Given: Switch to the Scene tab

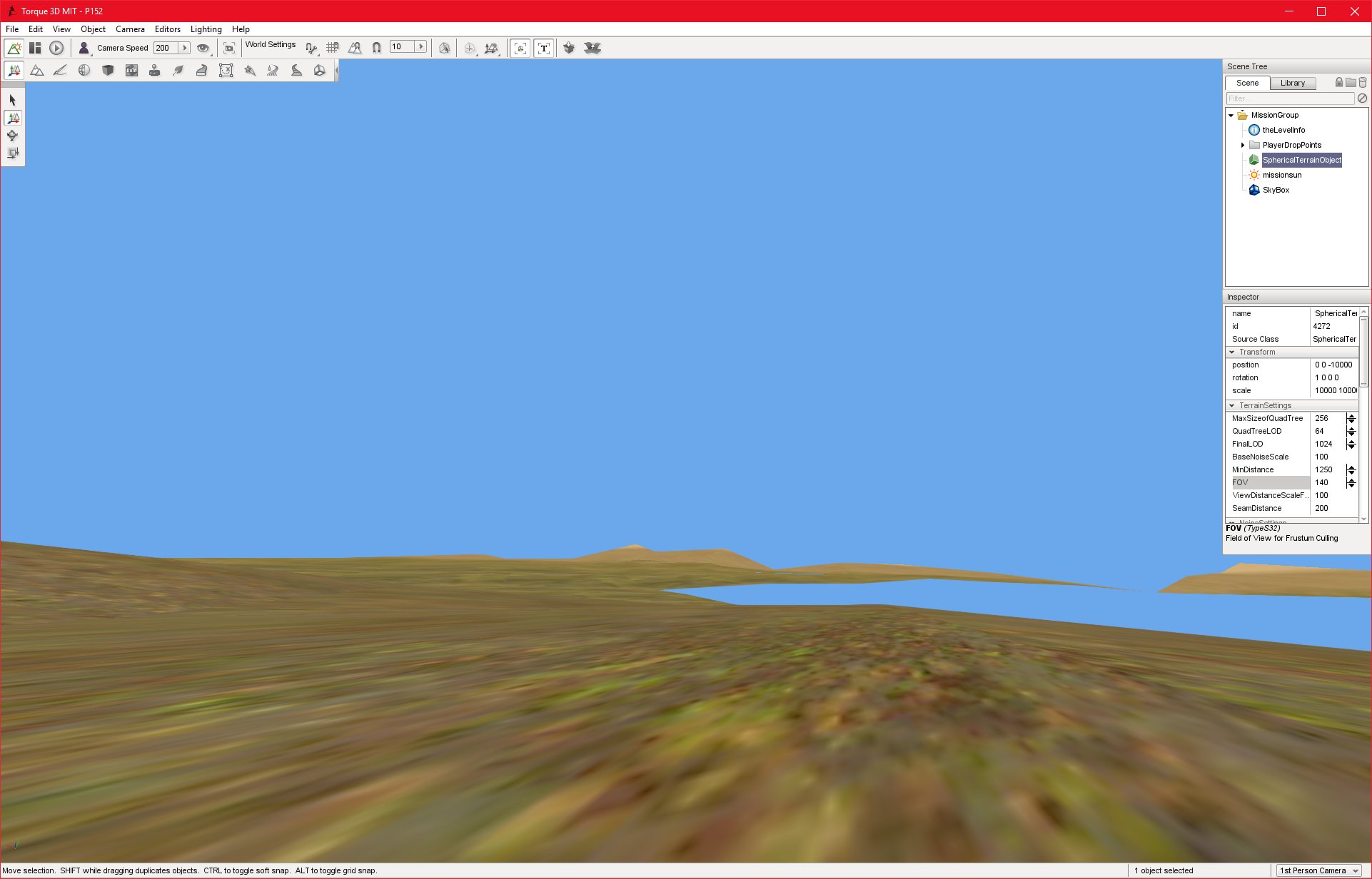Looking at the screenshot, I should coord(1248,83).
